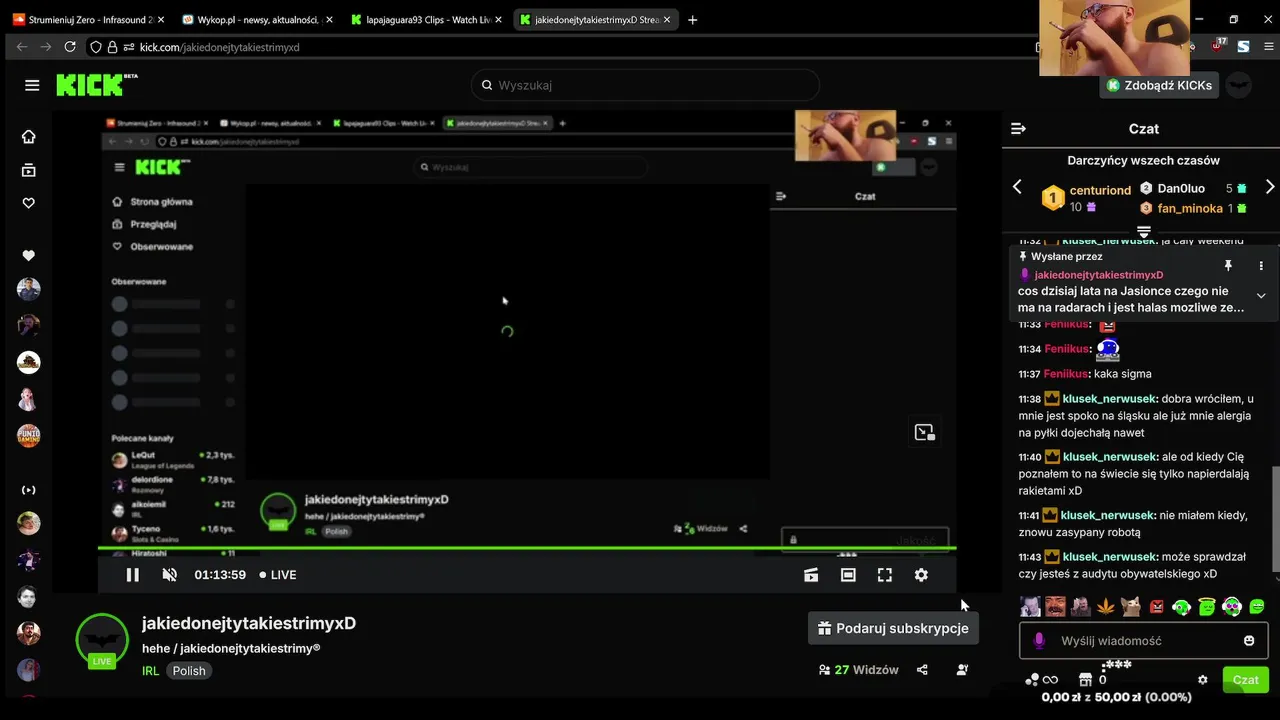Image resolution: width=1280 pixels, height=720 pixels.
Task: Insert the green grin emote
Action: [x=1257, y=607]
